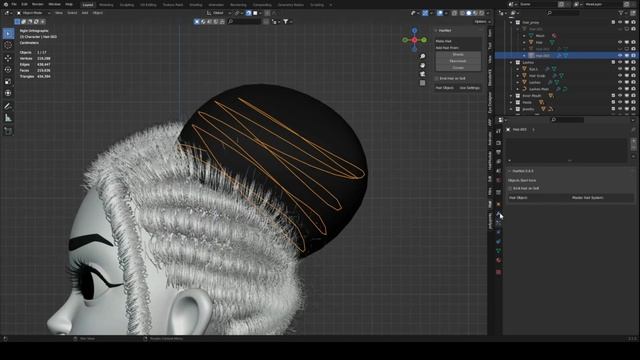Open the Render properties tab icon
This screenshot has height=360, width=640.
(x=498, y=143)
